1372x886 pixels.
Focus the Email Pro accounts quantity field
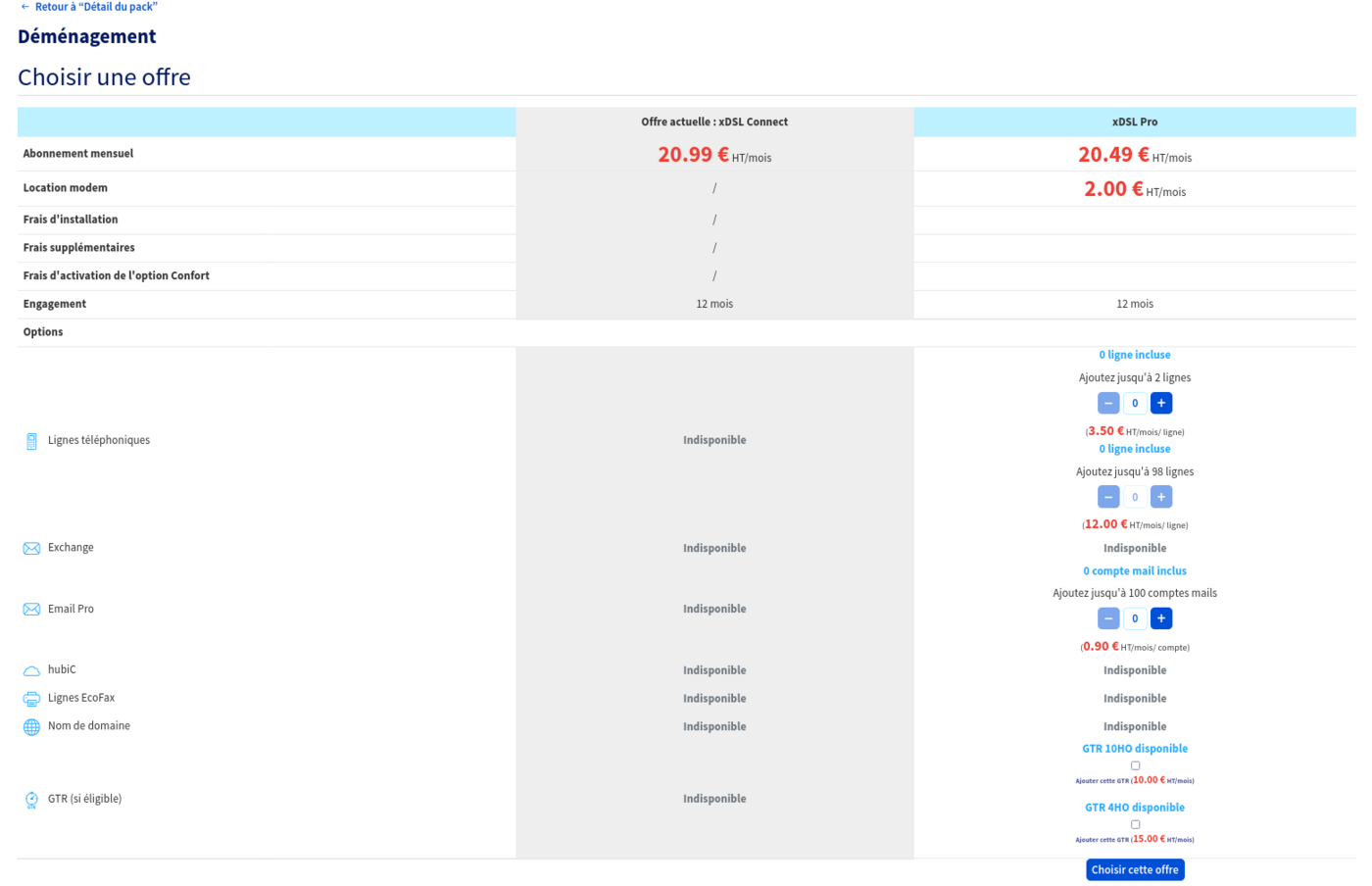(1135, 618)
